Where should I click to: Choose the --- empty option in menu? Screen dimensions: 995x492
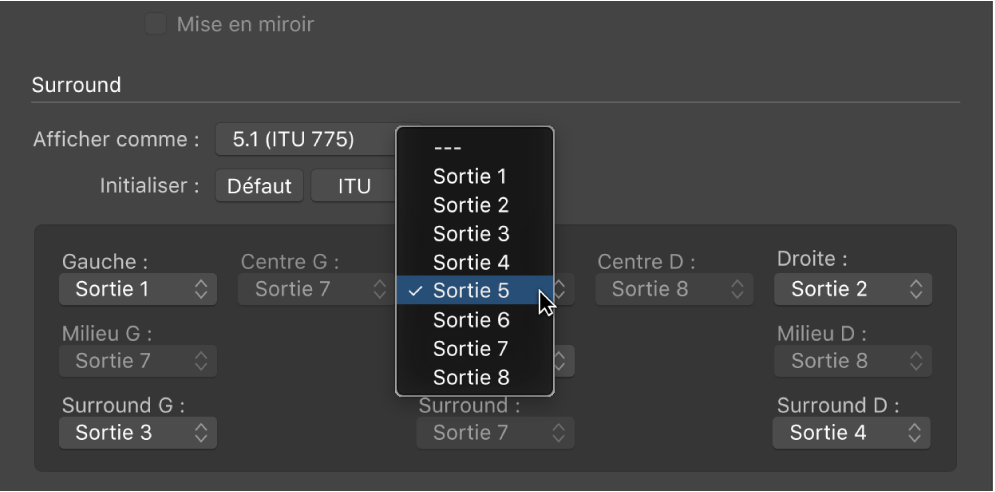pyautogui.click(x=447, y=148)
